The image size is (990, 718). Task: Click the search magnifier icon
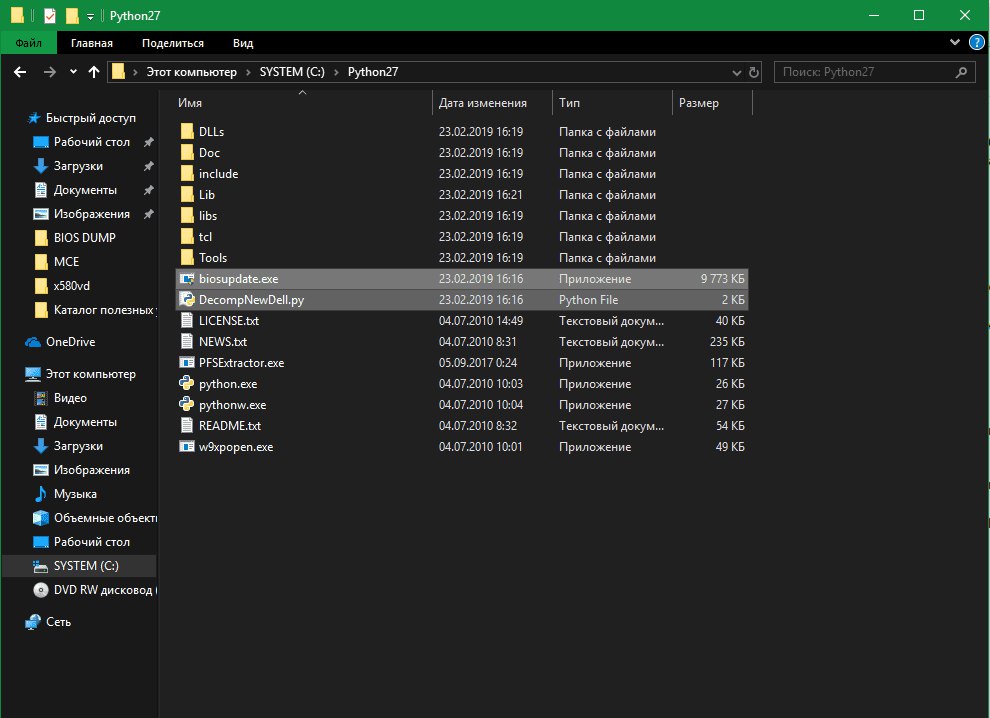point(962,72)
